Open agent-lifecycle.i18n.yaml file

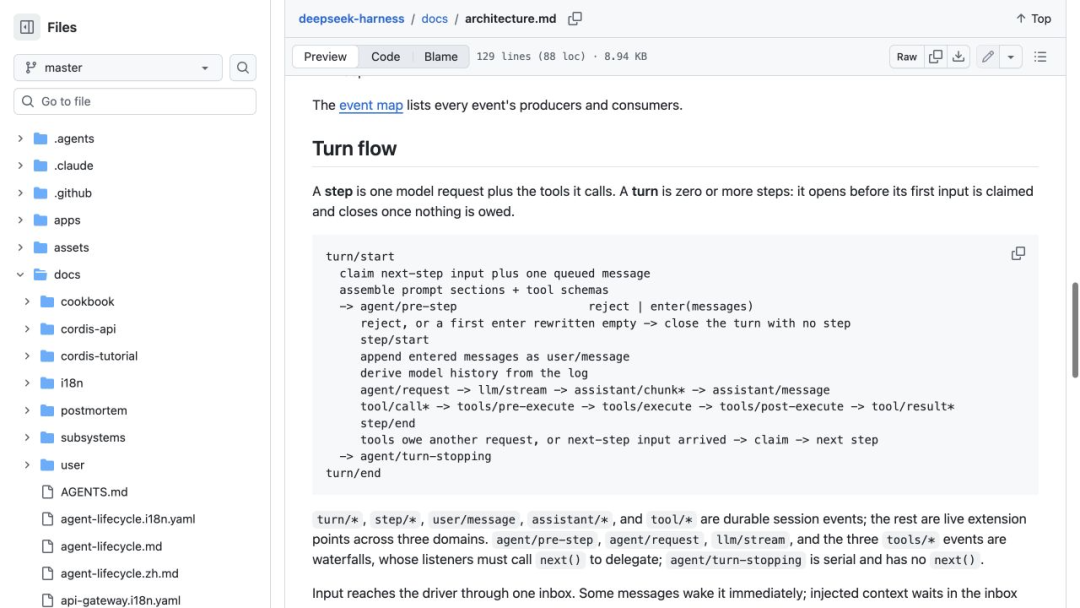click(x=127, y=519)
